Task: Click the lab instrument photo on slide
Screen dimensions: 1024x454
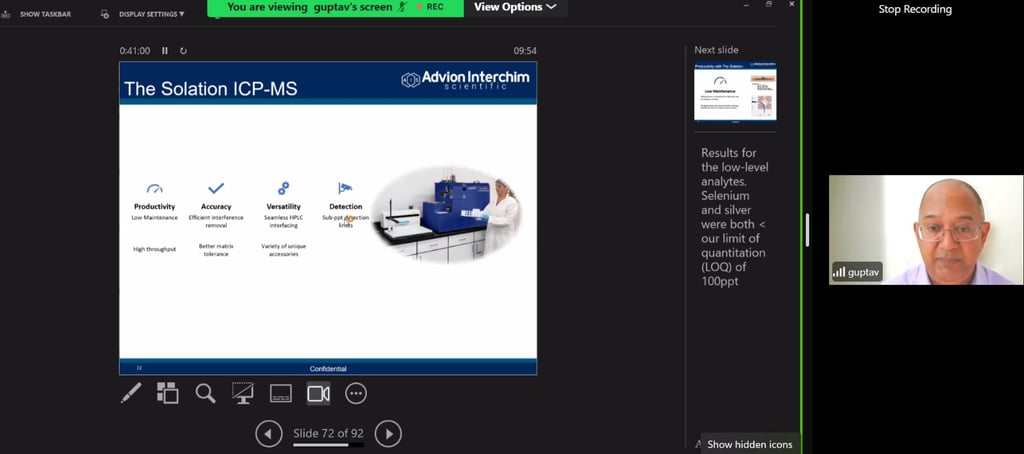Action: click(x=448, y=214)
